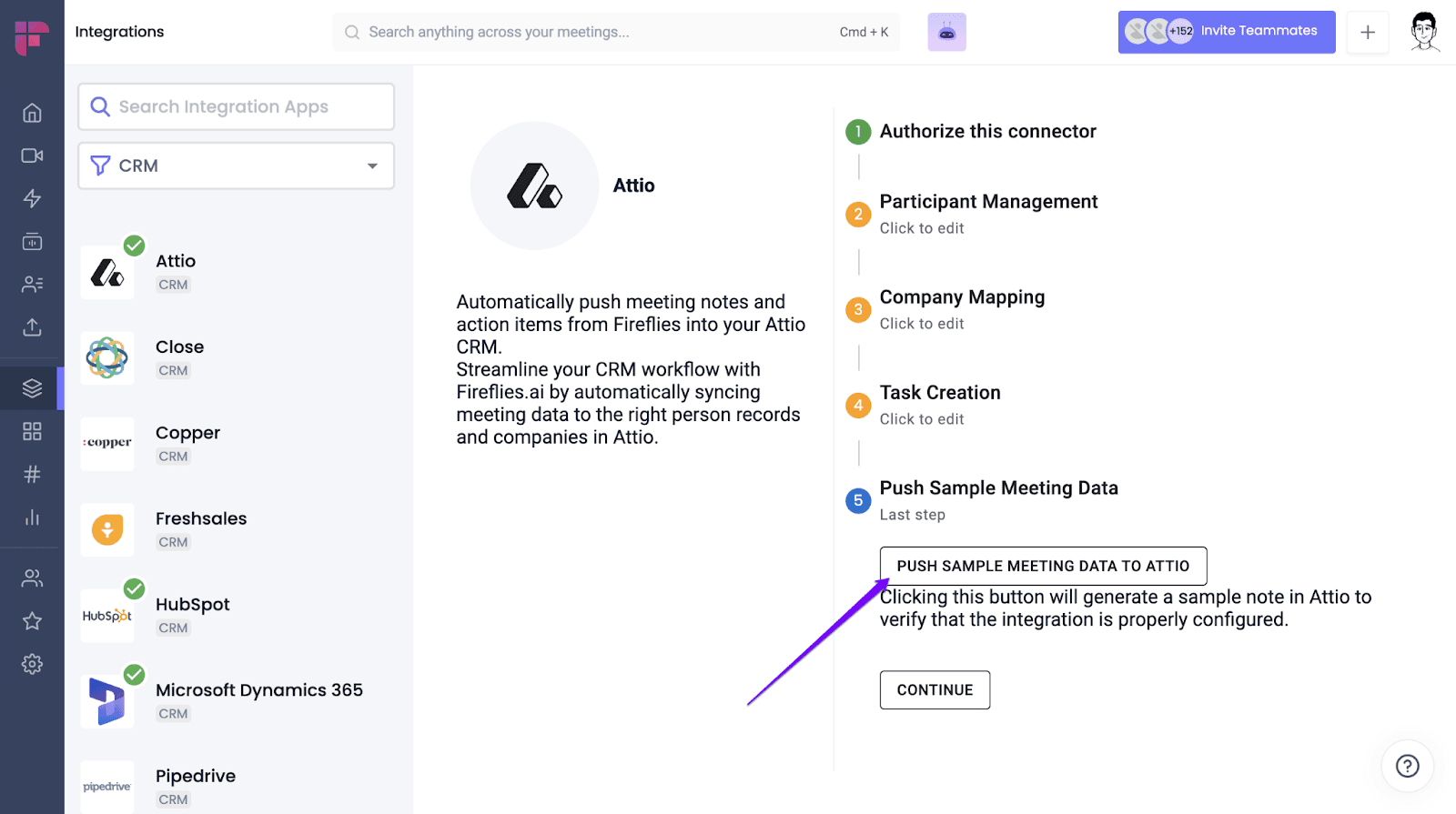Push sample meeting data to Attio
1456x814 pixels.
1043,566
